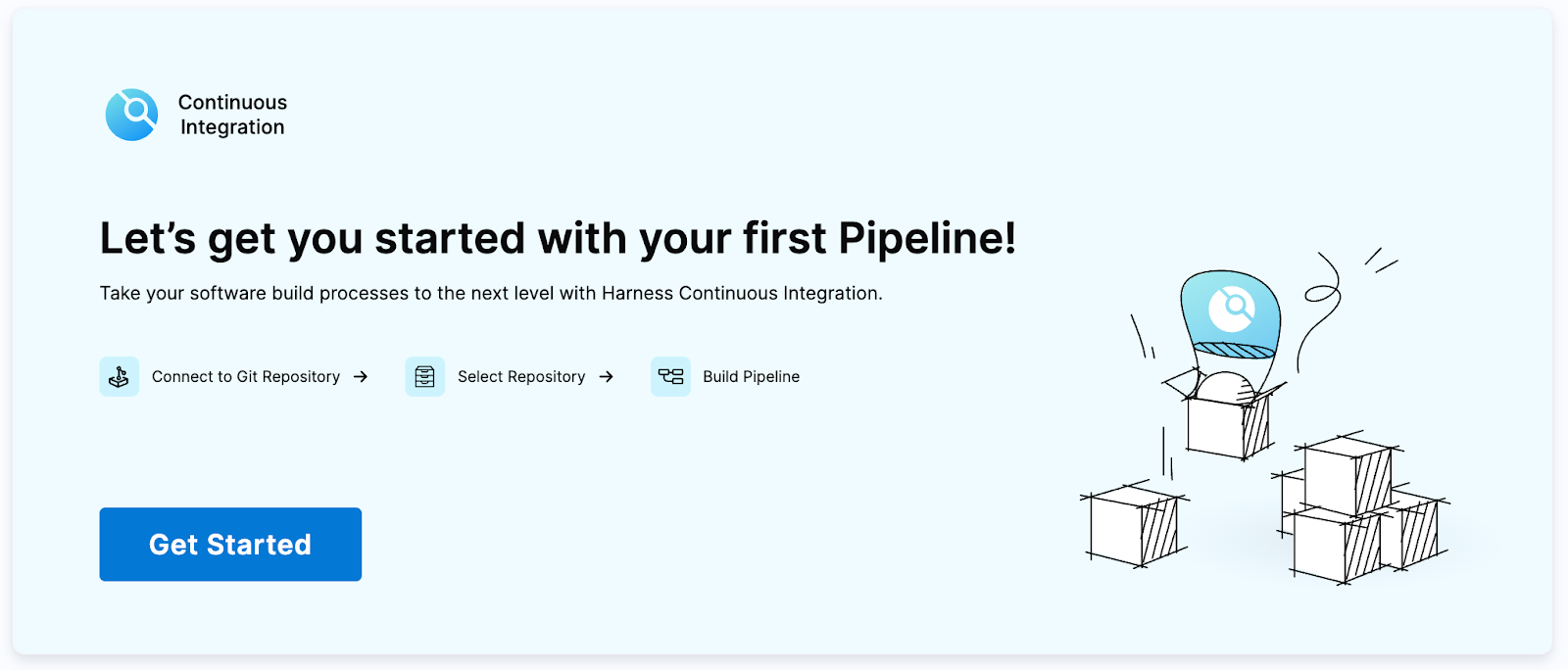Select the git branch icon in the workflow steps
This screenshot has width=1568, height=670.
coord(119,376)
